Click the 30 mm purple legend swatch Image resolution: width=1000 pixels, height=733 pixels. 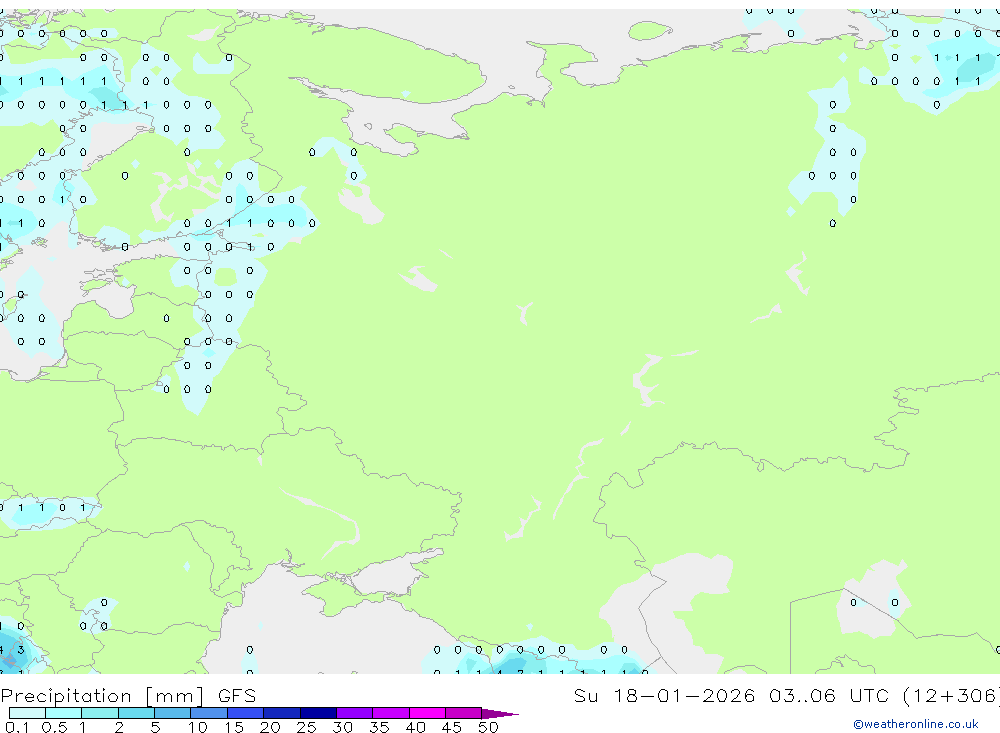click(355, 713)
